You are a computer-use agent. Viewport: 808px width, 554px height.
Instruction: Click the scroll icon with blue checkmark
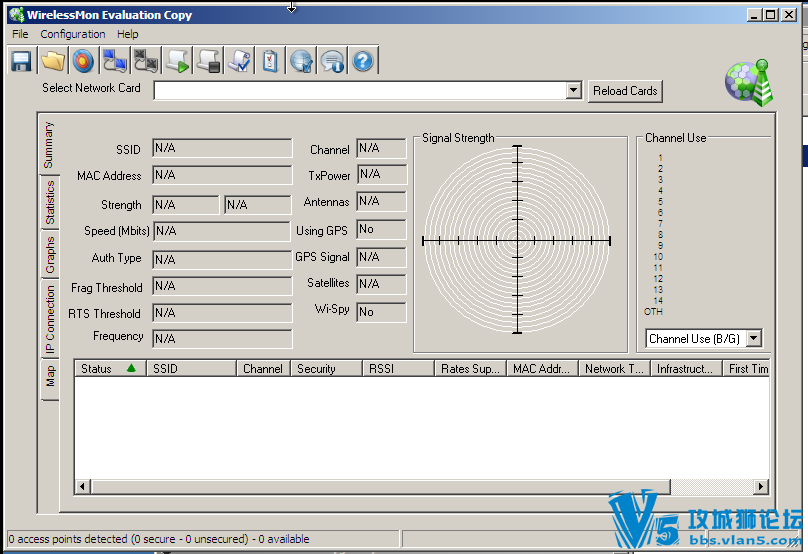[x=240, y=61]
